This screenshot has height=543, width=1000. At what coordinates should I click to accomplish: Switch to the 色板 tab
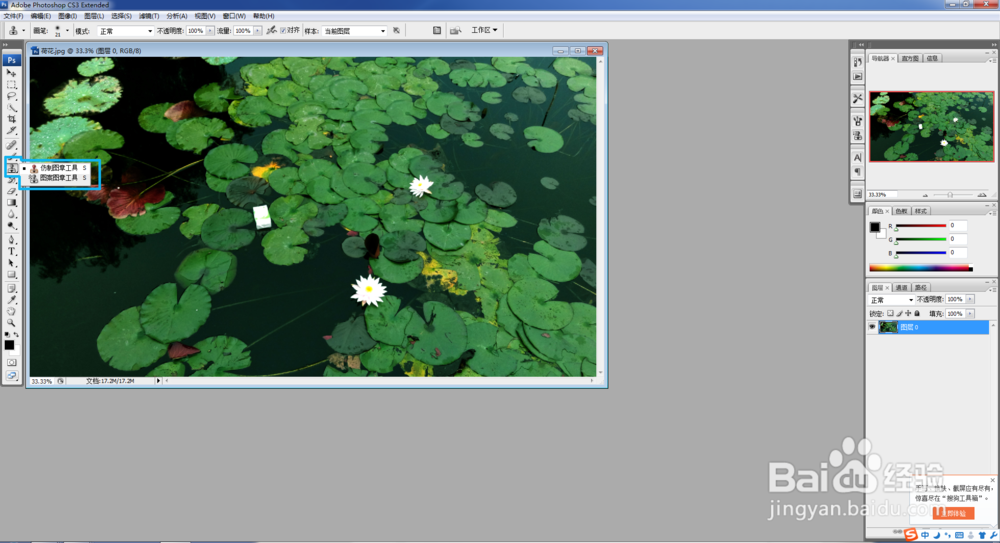pos(901,211)
